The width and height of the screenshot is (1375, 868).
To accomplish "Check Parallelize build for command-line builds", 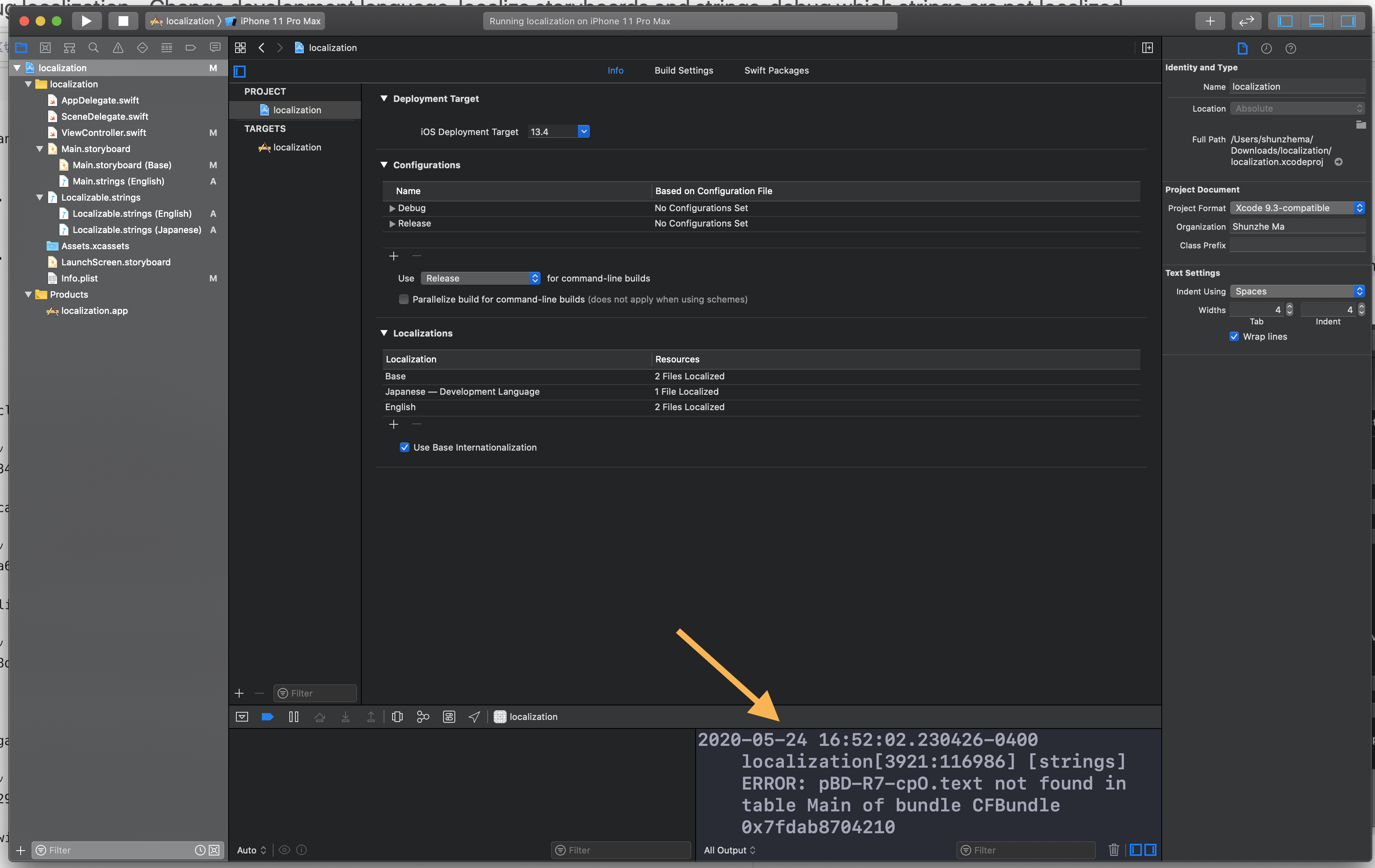I will point(404,300).
